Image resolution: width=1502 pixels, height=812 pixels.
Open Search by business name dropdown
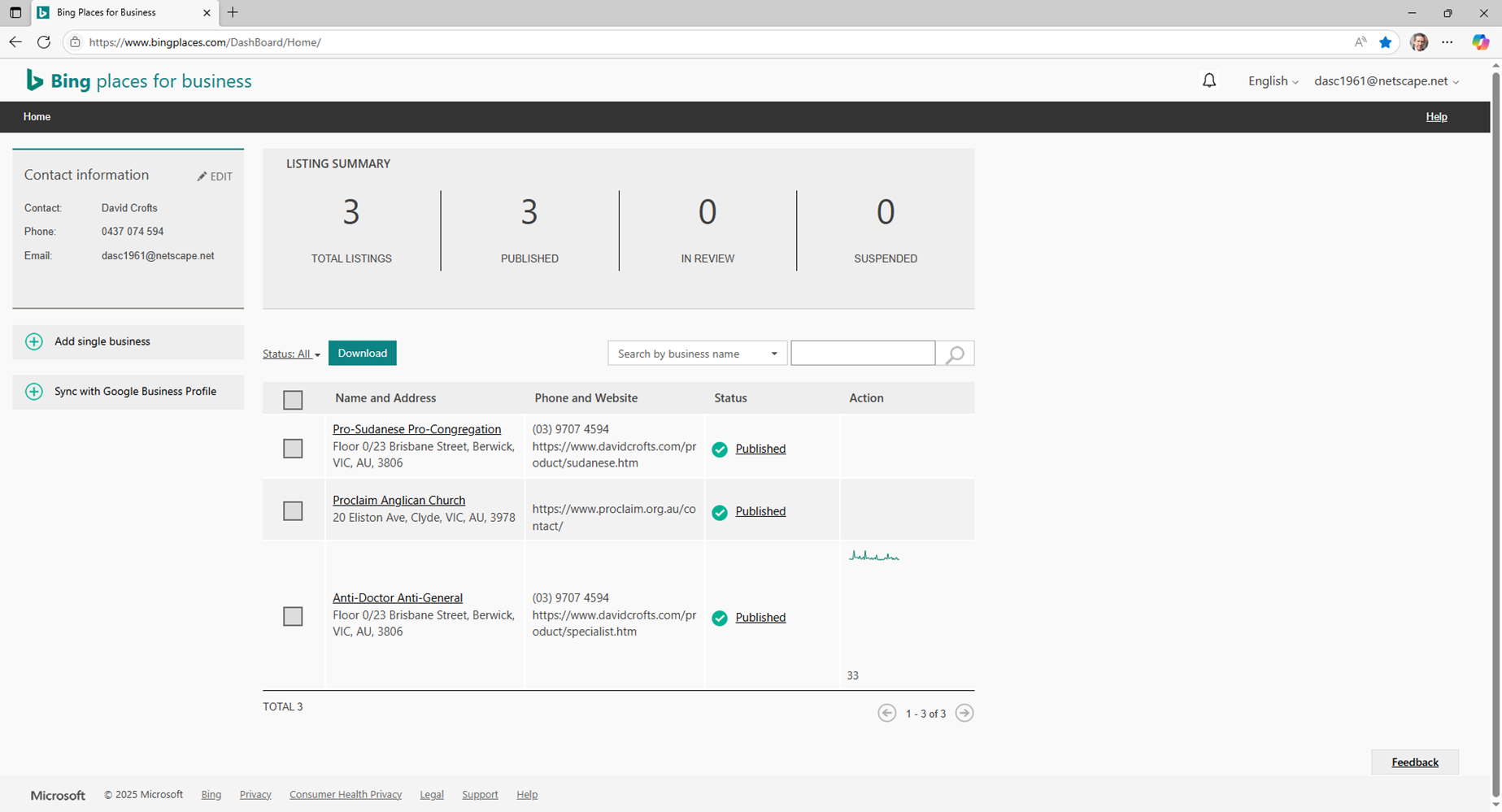tap(697, 354)
